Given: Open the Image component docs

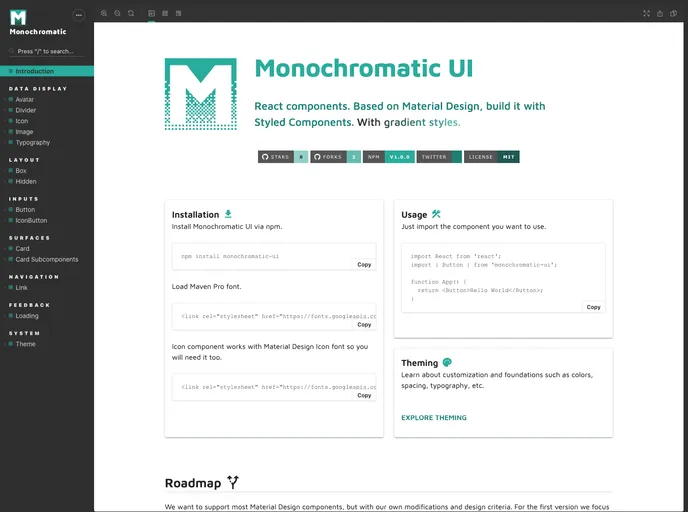Looking at the screenshot, I should pos(24,132).
